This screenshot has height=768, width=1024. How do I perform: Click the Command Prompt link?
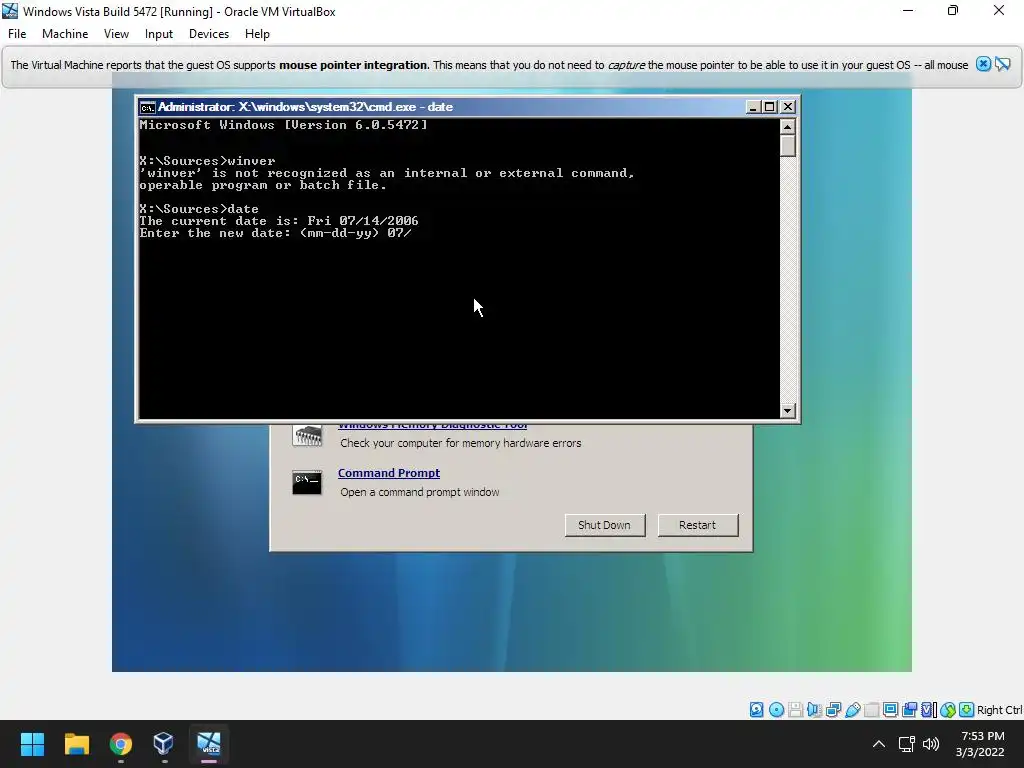pyautogui.click(x=389, y=473)
